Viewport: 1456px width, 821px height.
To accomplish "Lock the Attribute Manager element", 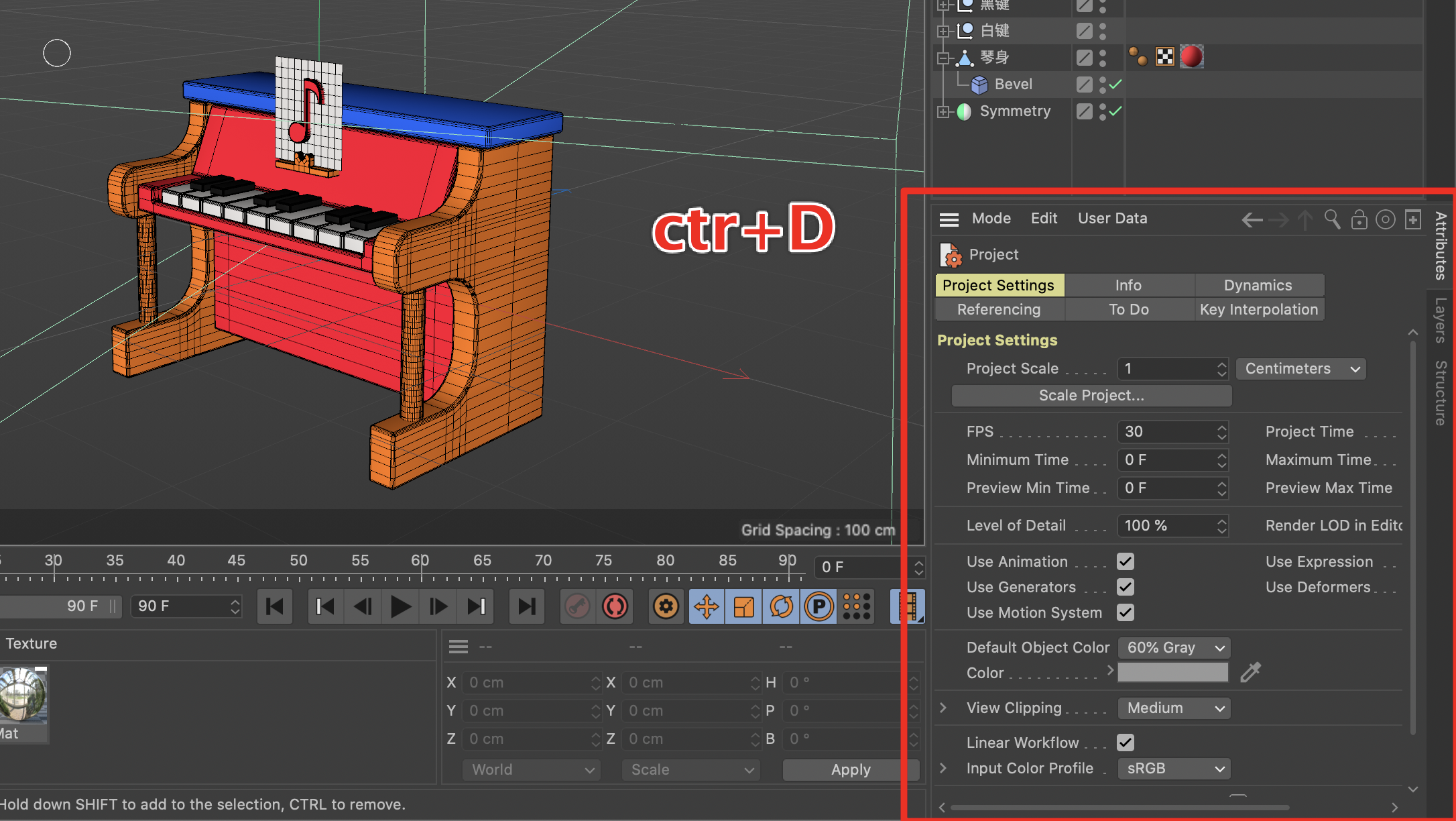I will [x=1359, y=219].
